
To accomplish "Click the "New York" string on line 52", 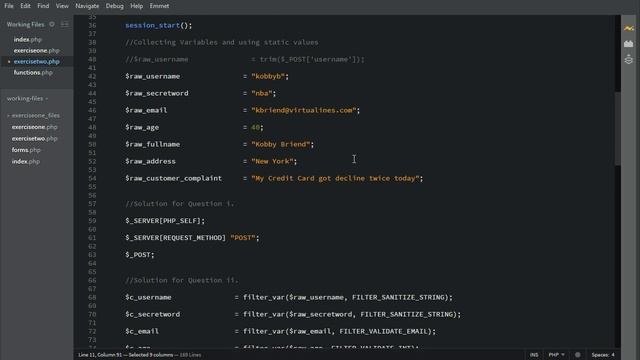I will [x=272, y=161].
